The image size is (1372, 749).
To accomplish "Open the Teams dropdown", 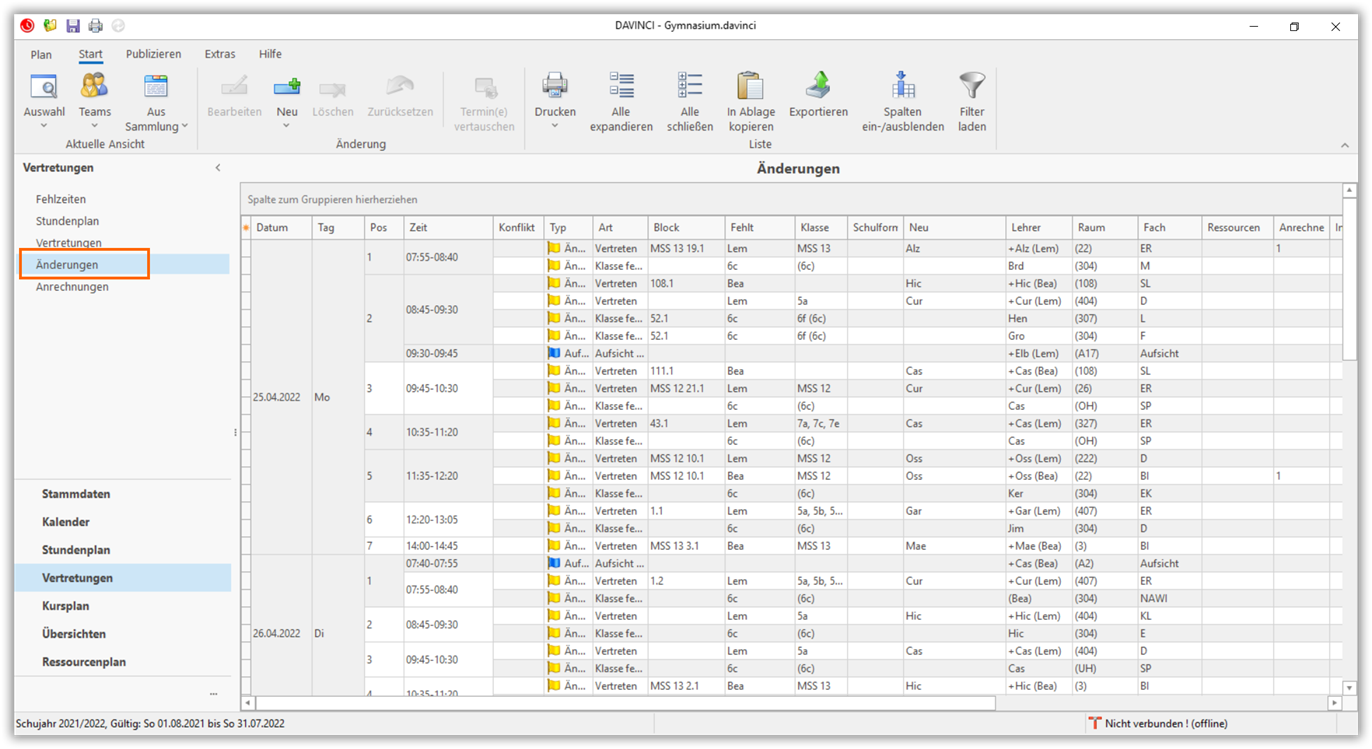I will (95, 126).
